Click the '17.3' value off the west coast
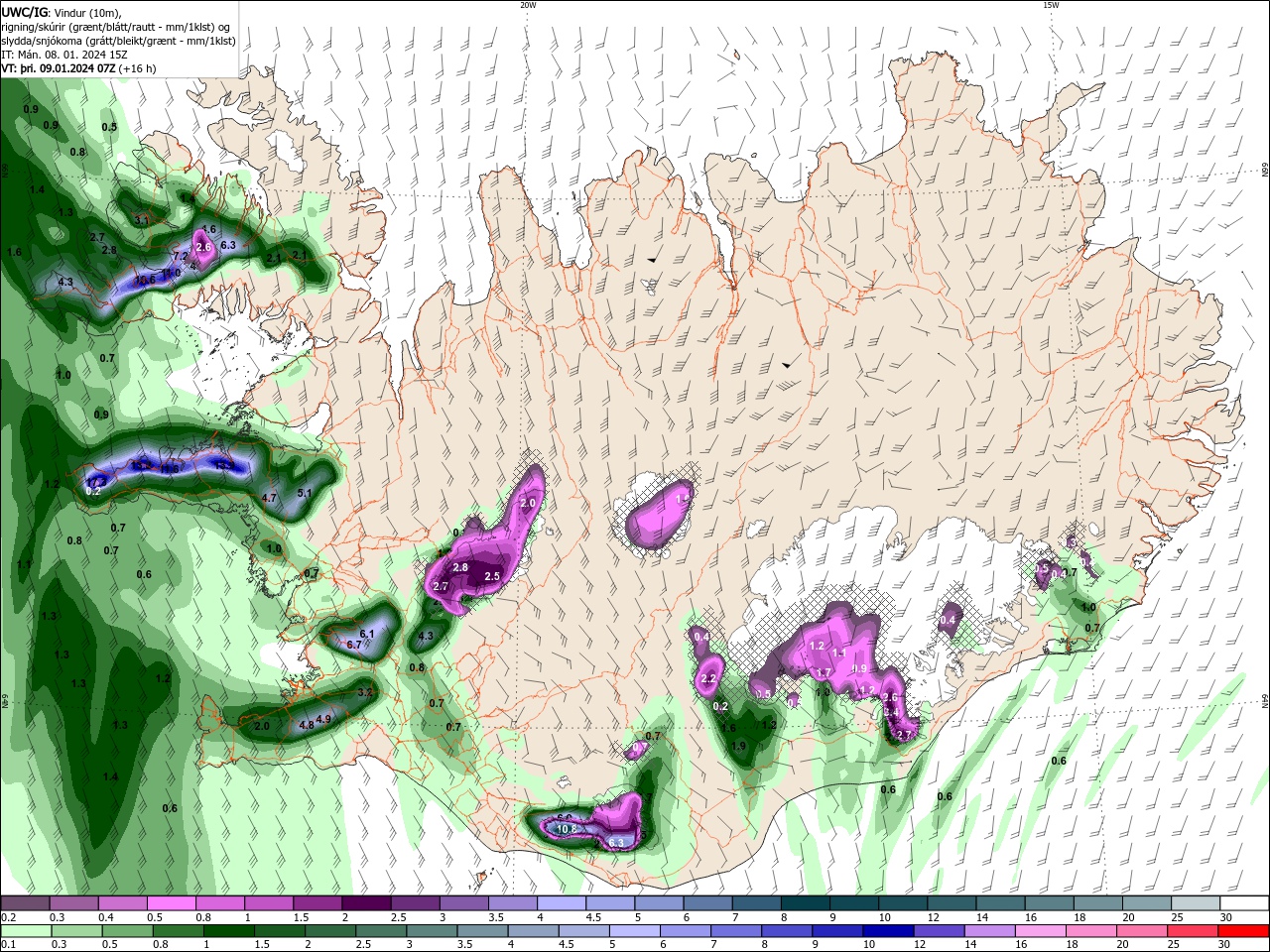The image size is (1270, 952). [x=97, y=481]
